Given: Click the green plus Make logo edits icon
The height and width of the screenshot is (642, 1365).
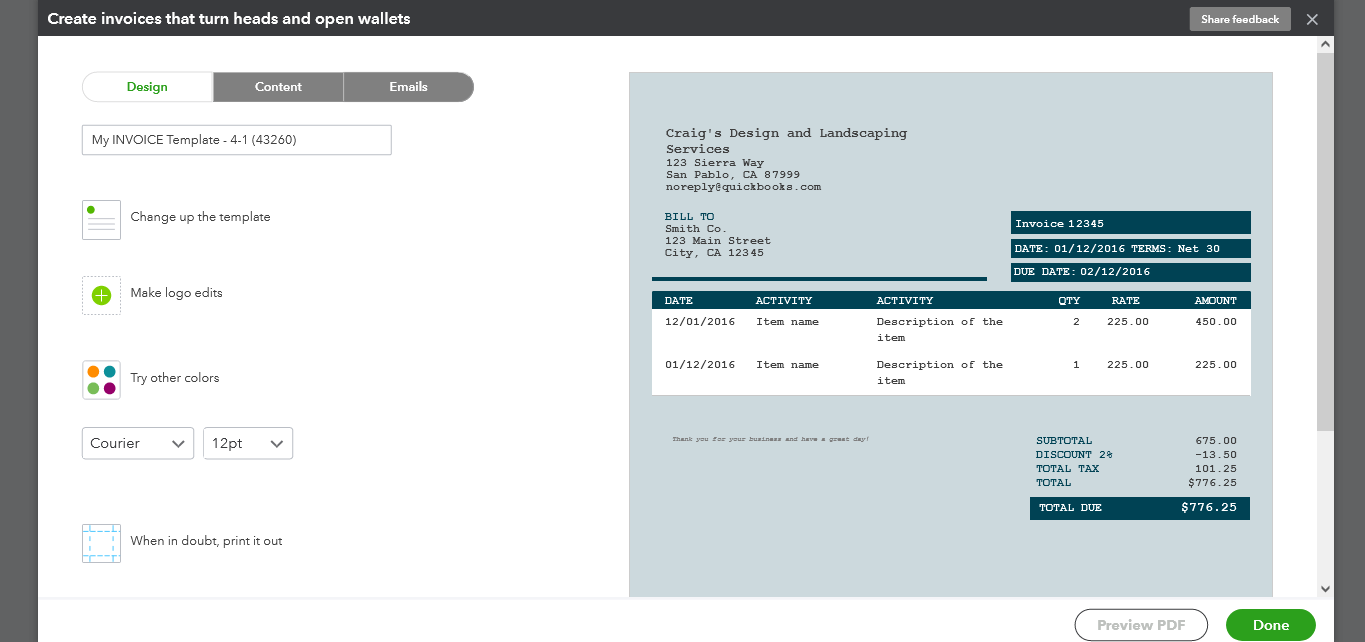Looking at the screenshot, I should click(100, 295).
